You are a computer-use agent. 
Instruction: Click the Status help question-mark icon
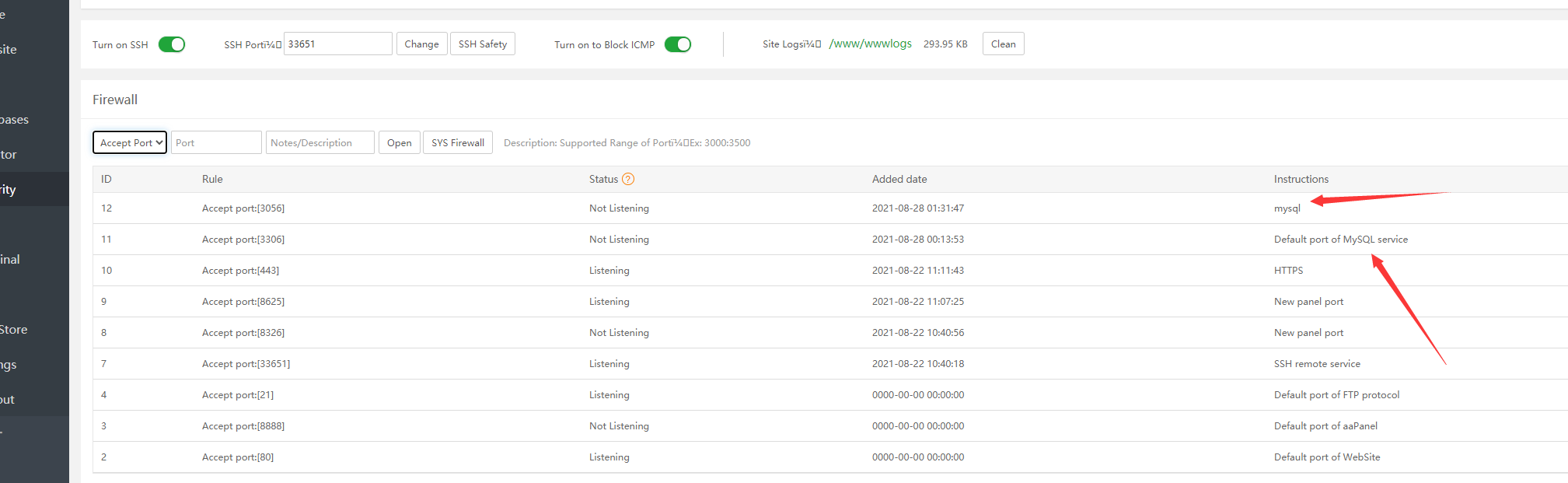[628, 179]
